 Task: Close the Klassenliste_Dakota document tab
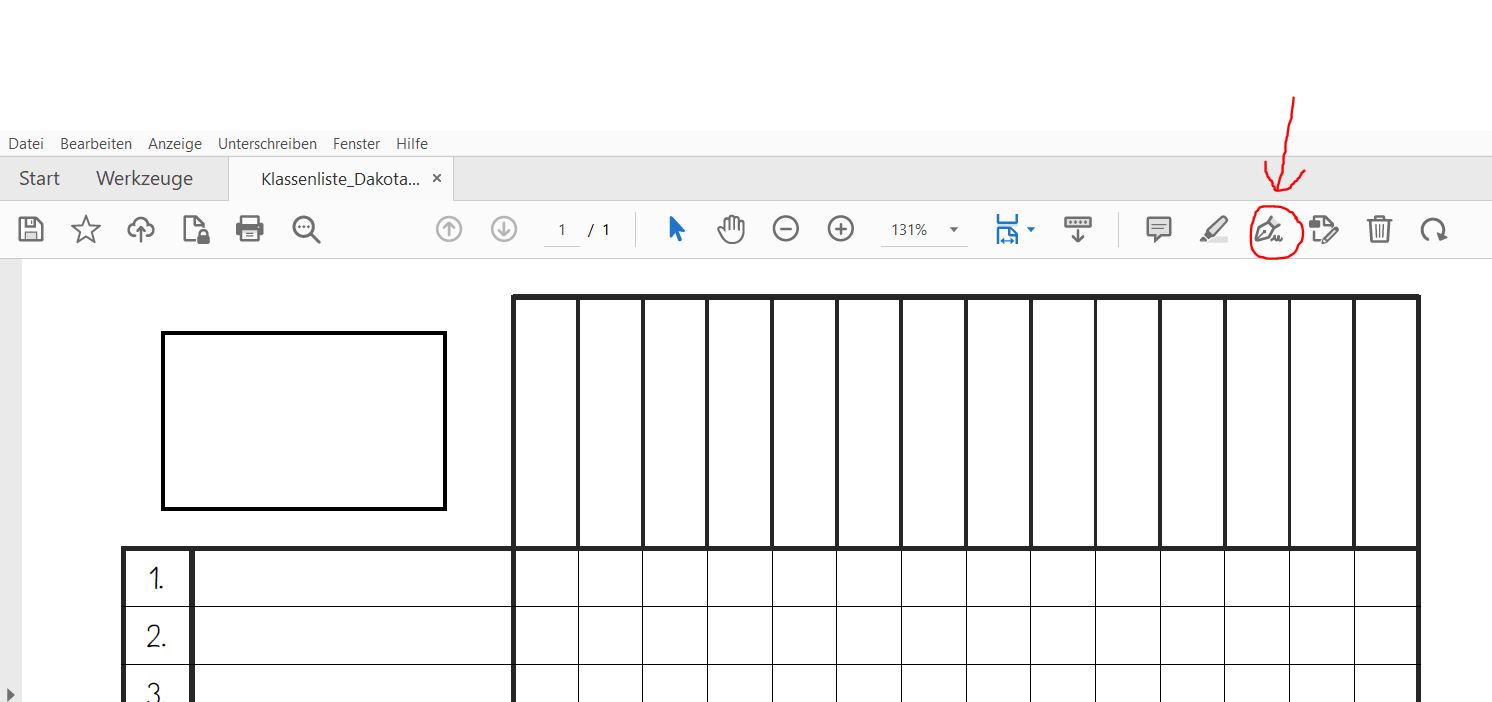(437, 178)
